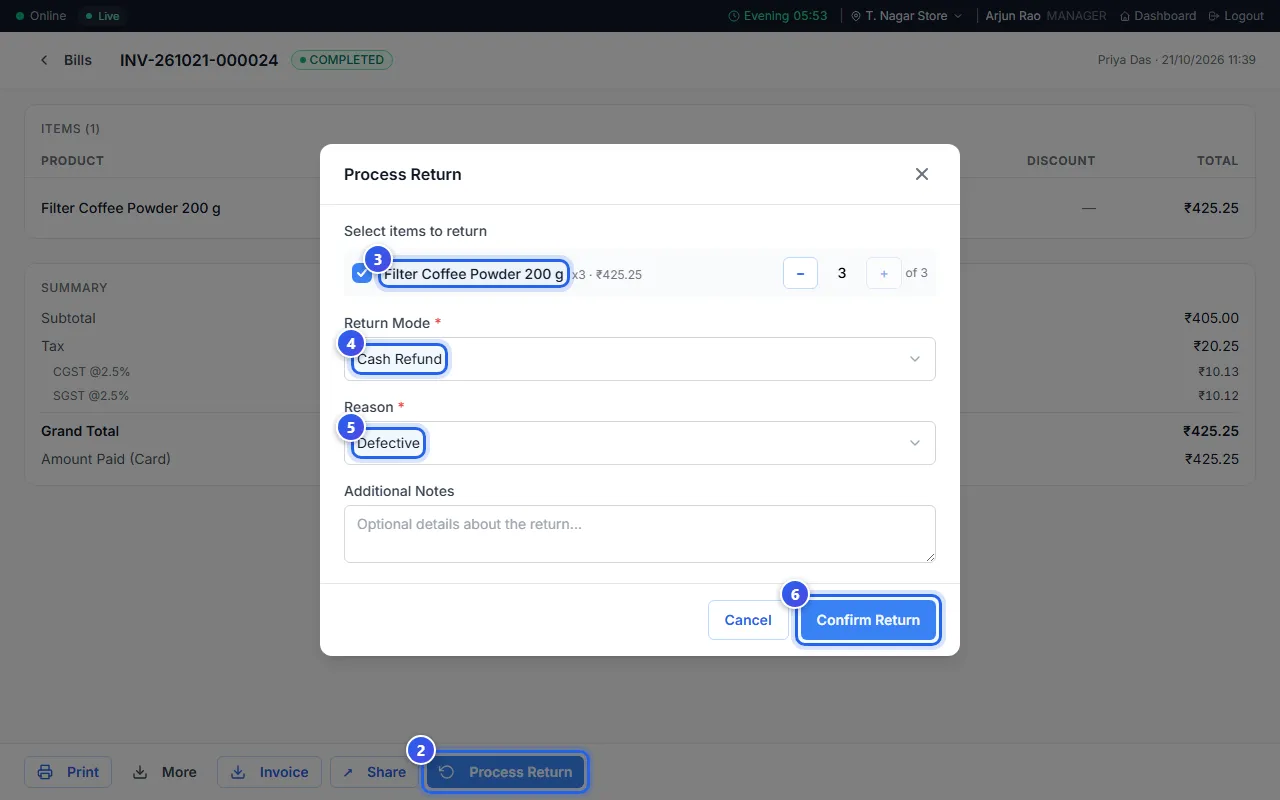Click the Priya Das timestamp text
The image size is (1280, 800).
(x=1176, y=60)
